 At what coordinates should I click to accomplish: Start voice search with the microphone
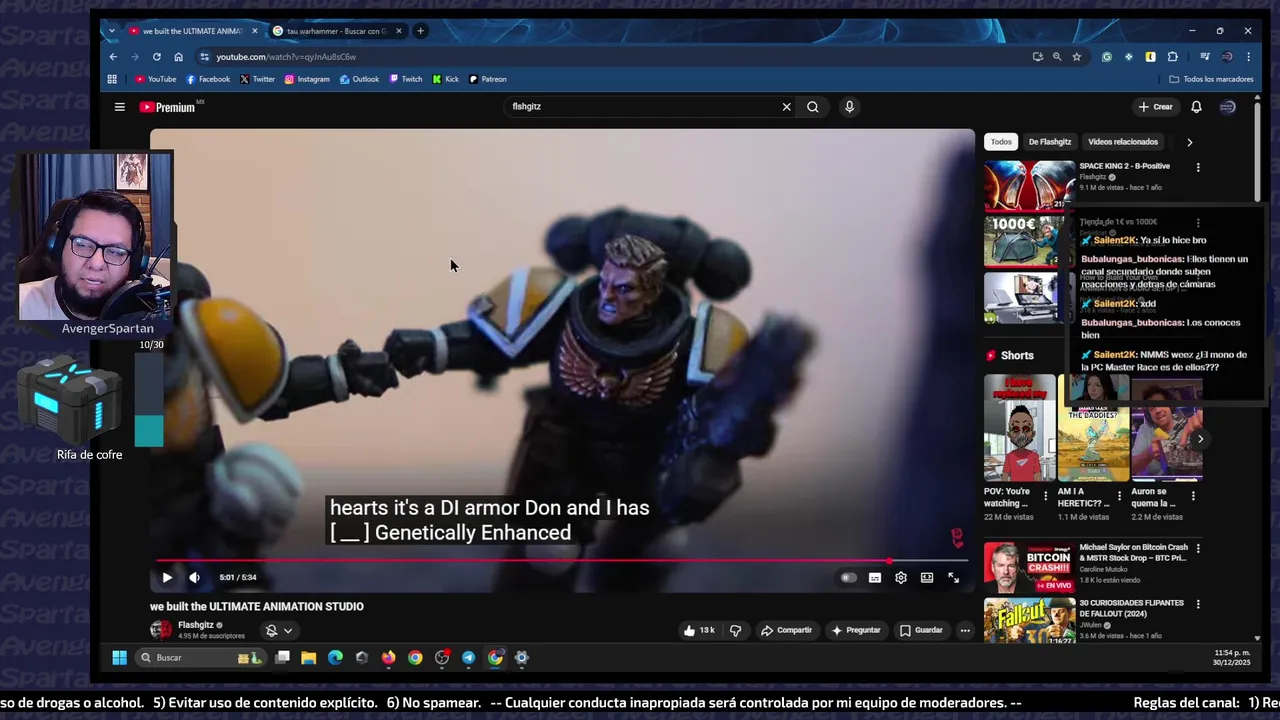(849, 107)
